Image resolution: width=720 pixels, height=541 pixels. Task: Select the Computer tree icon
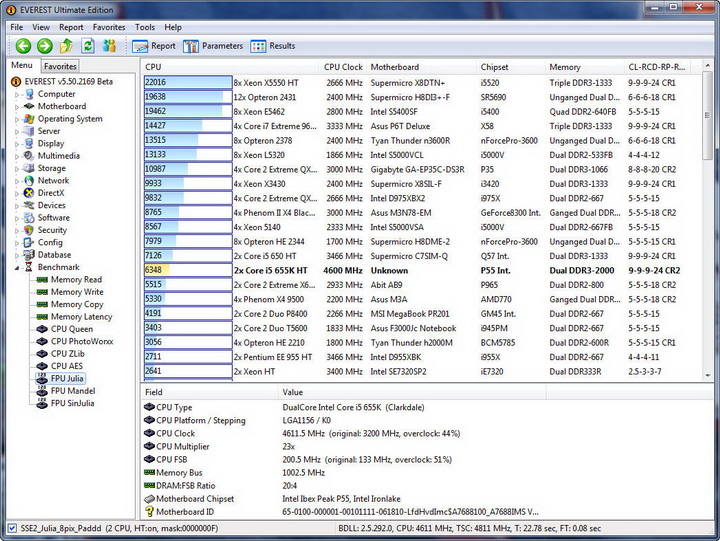click(29, 94)
